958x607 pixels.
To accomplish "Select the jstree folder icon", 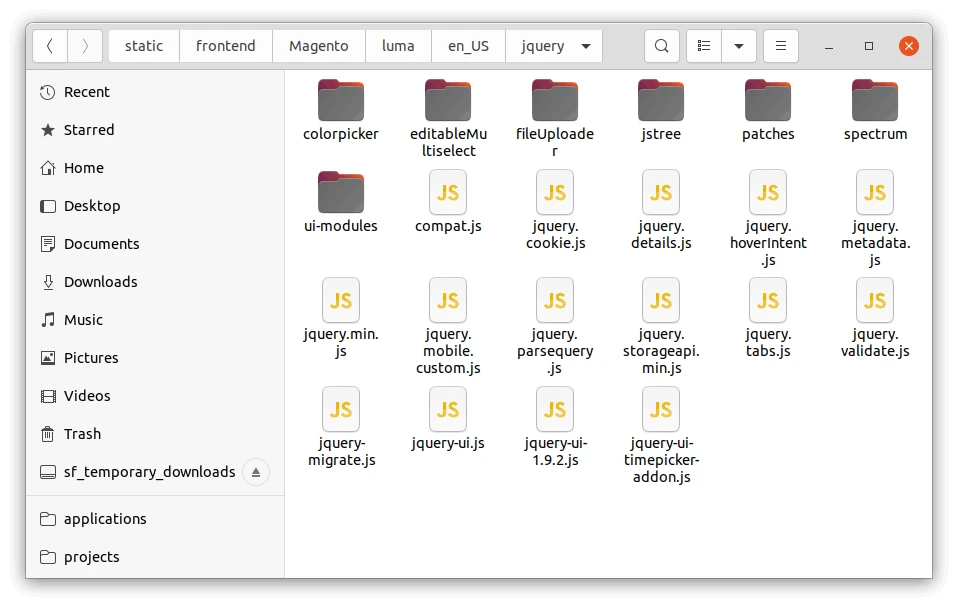I will 661,101.
